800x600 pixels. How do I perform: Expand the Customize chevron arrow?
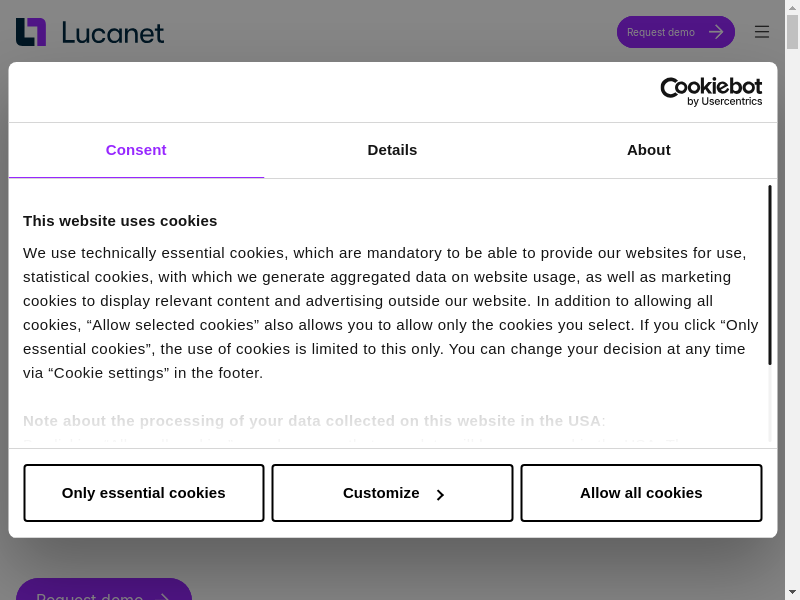click(440, 494)
